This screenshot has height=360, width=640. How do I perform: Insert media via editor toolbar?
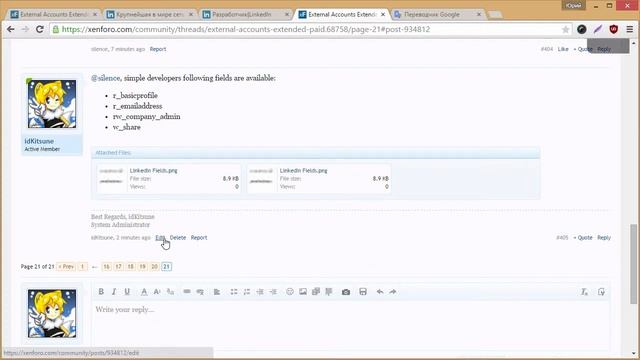pyautogui.click(x=316, y=291)
